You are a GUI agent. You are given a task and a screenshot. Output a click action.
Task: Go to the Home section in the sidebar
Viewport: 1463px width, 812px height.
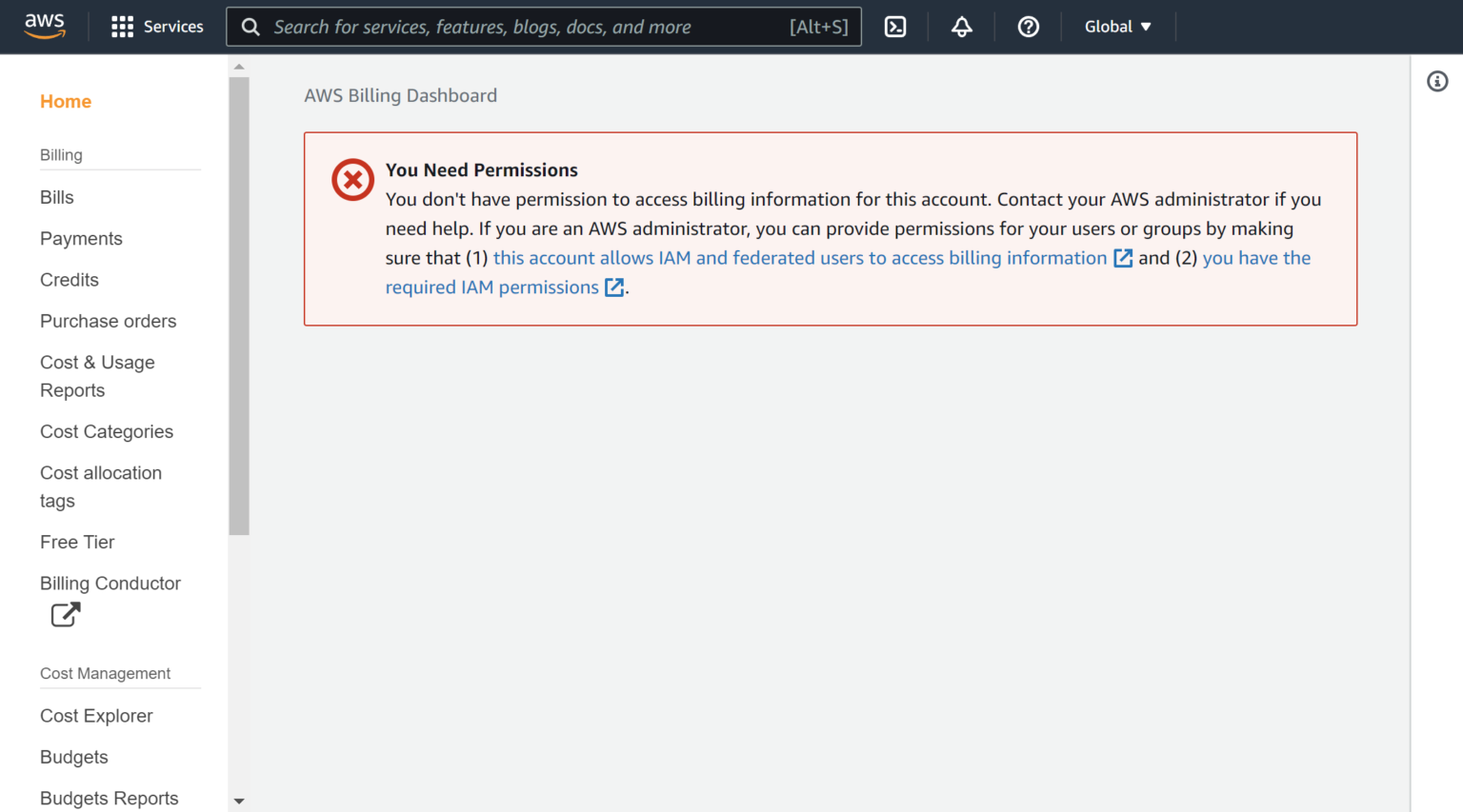point(65,101)
